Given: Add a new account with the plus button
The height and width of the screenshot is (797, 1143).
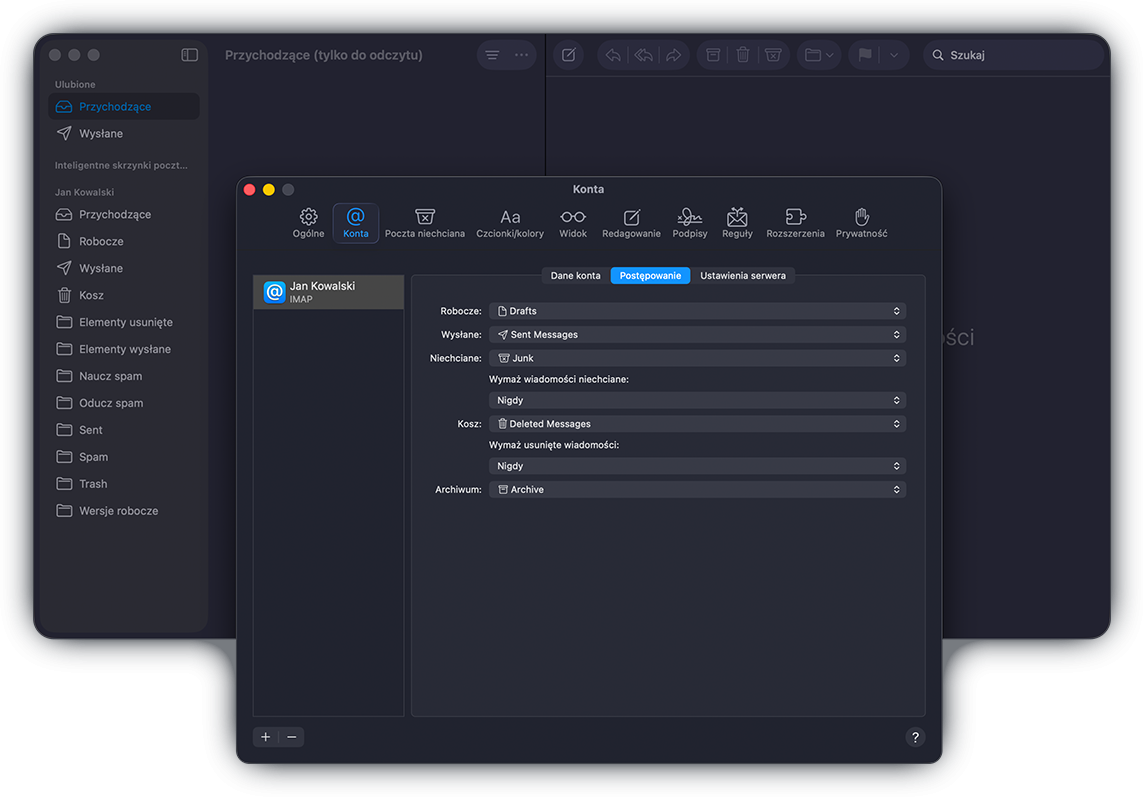Looking at the screenshot, I should click(264, 737).
